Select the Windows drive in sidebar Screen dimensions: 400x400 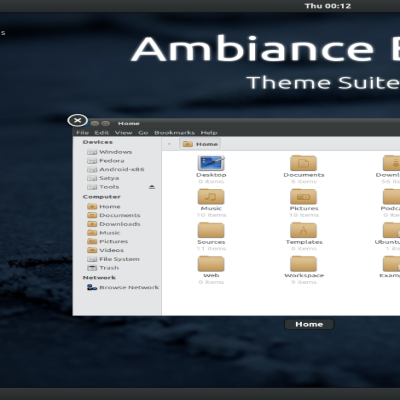(x=109, y=152)
